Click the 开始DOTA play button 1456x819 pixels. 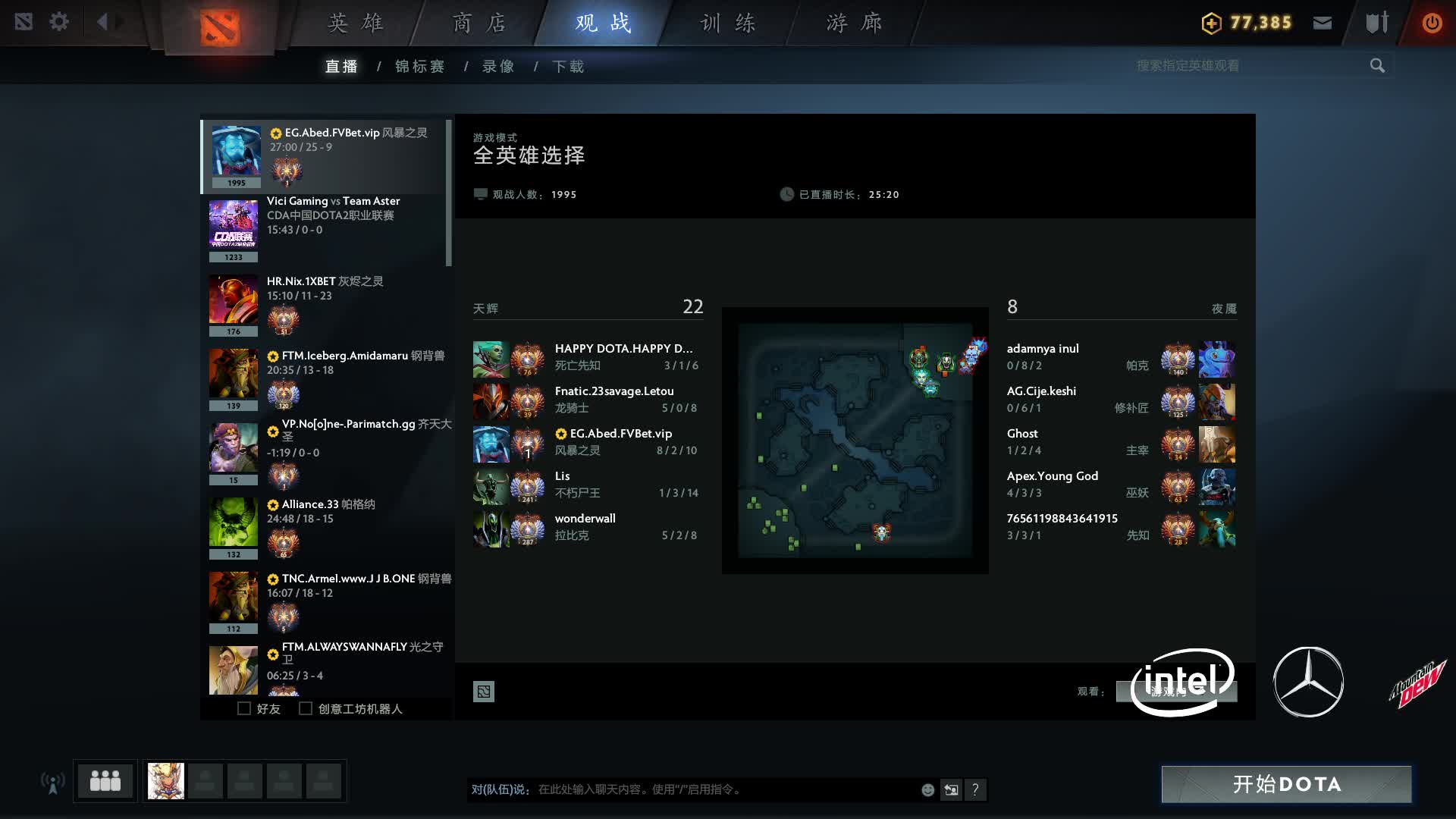(1286, 784)
